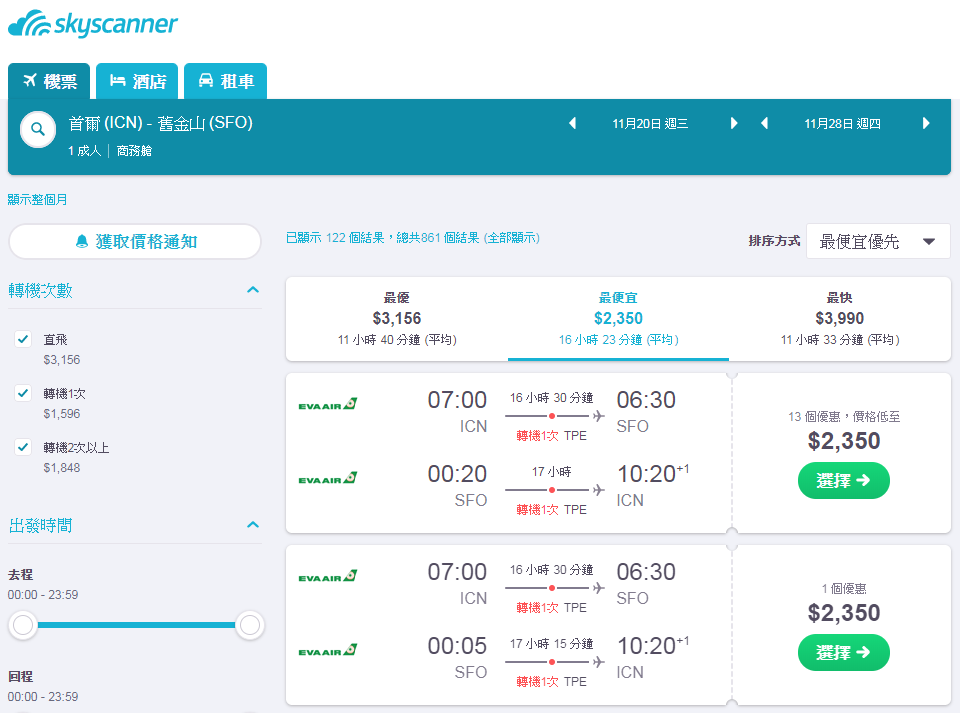The width and height of the screenshot is (960, 713).
Task: Click the magnifier search icon
Action: [x=38, y=130]
